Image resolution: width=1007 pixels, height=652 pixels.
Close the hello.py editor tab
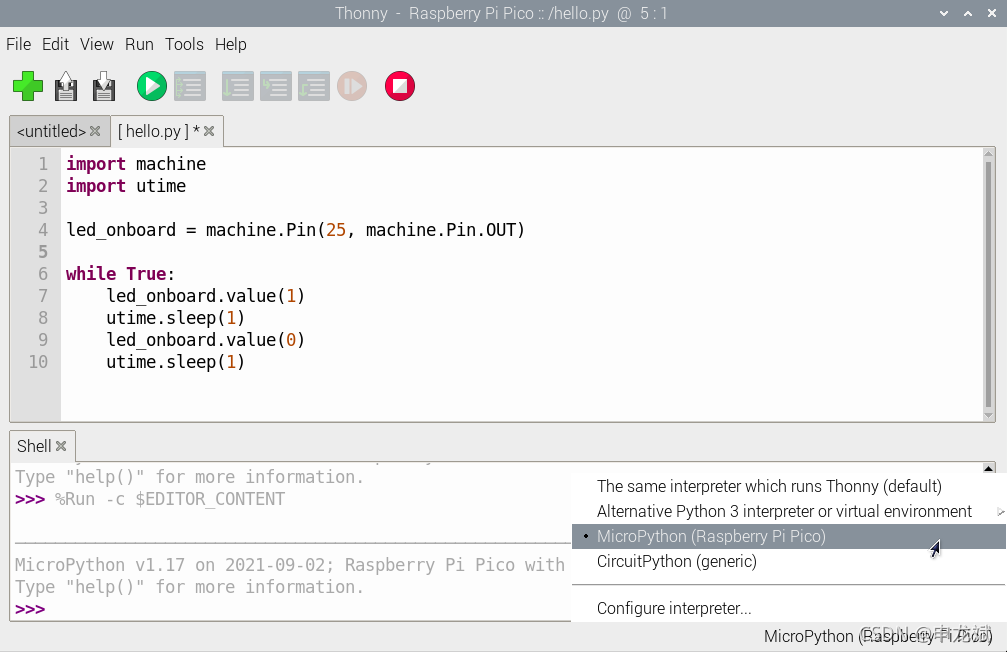(x=209, y=131)
